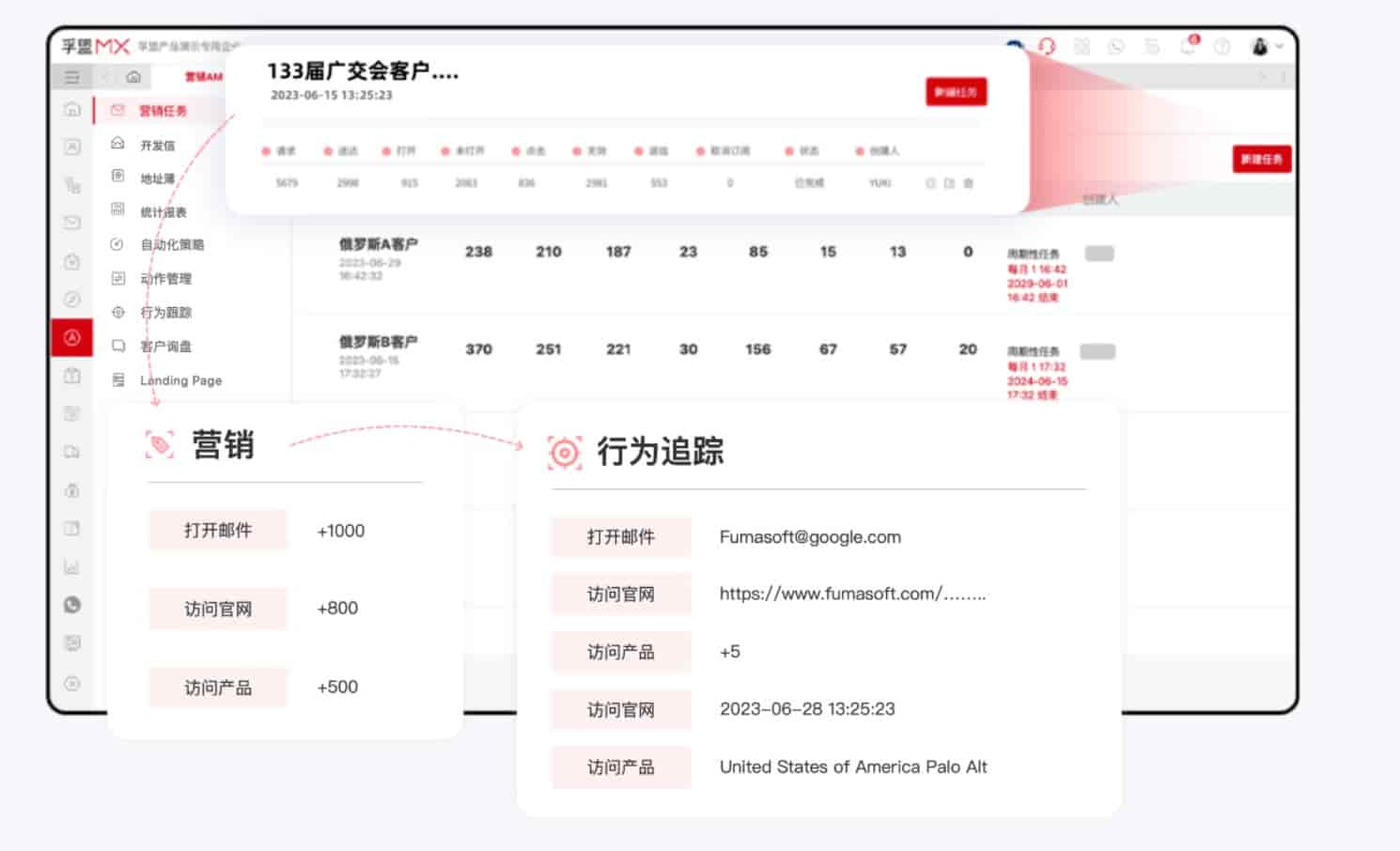Toggle the gray switch for 俄罗斯B客户 task
Screen dimensions: 1400x851
(1097, 351)
